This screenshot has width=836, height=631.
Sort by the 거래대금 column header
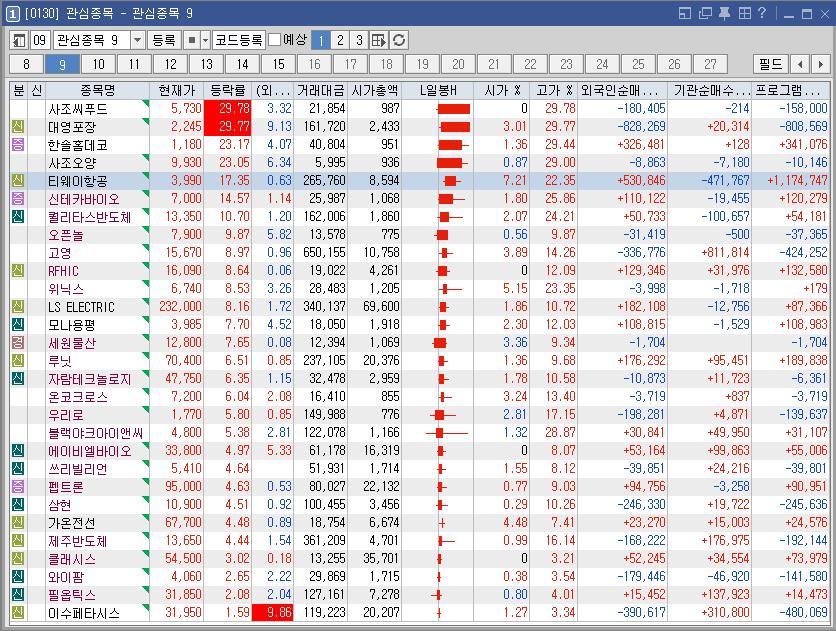(320, 91)
